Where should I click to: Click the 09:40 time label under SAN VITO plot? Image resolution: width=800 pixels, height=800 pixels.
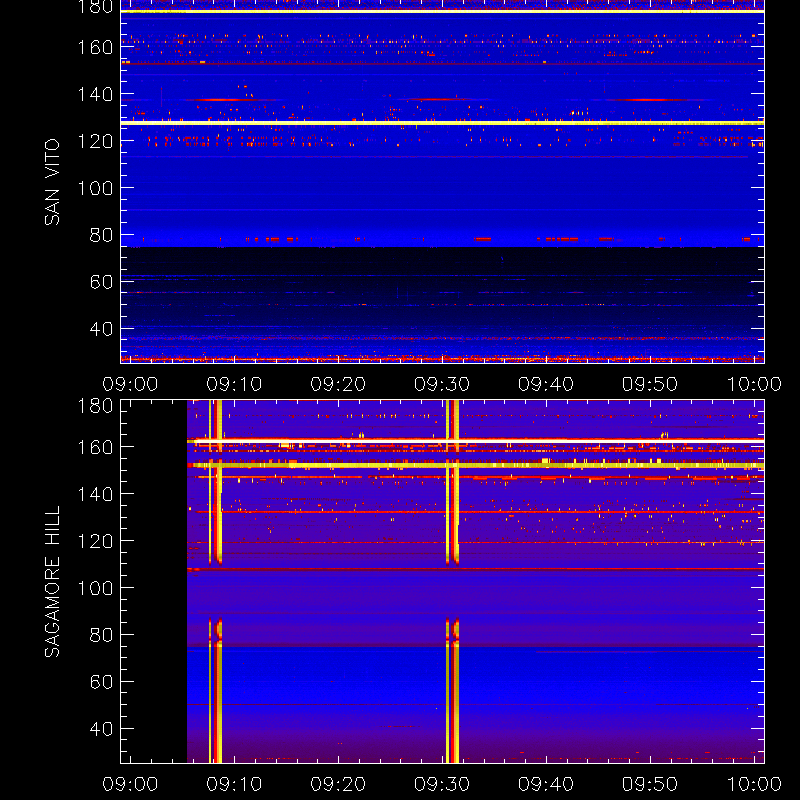546,384
